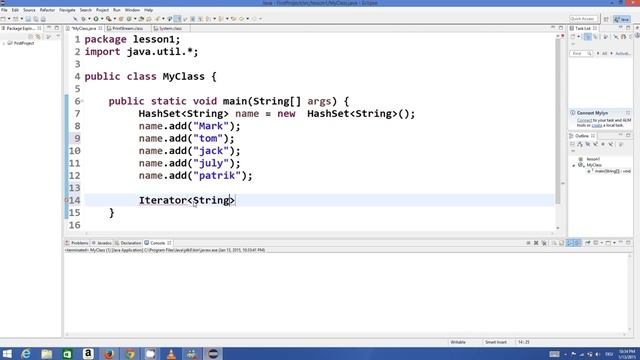Open the Refactor menu
Screen dimensions: 640x360
pyautogui.click(x=47, y=10)
